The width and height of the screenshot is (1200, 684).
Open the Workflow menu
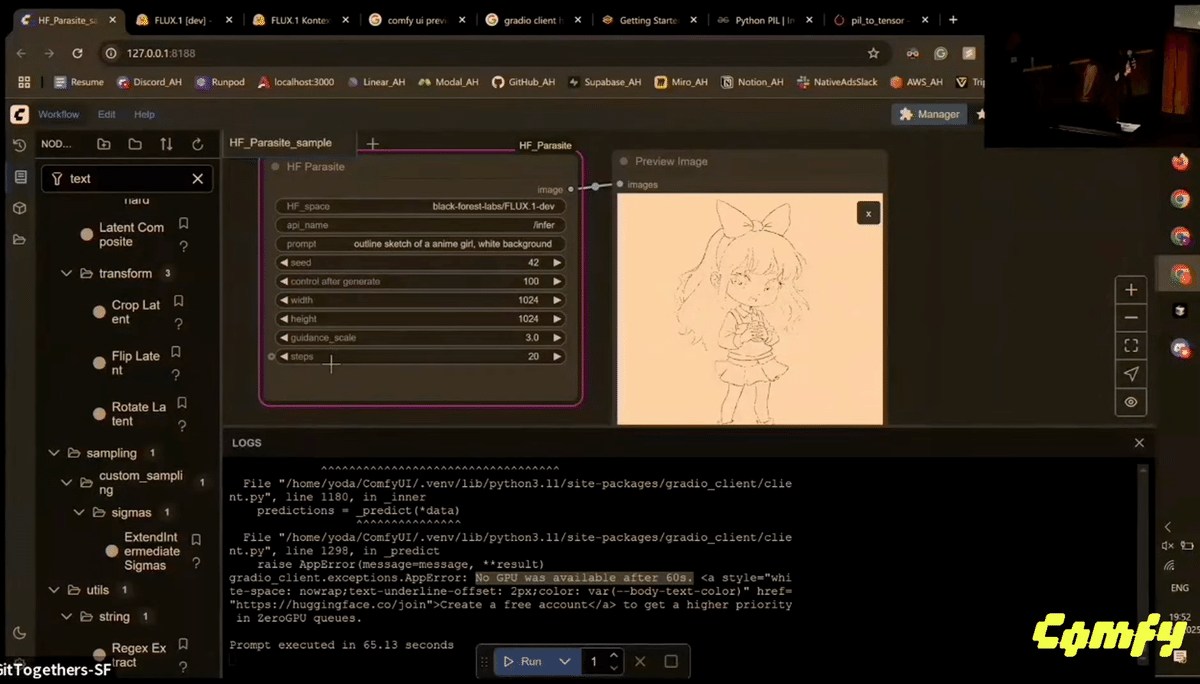[x=58, y=114]
